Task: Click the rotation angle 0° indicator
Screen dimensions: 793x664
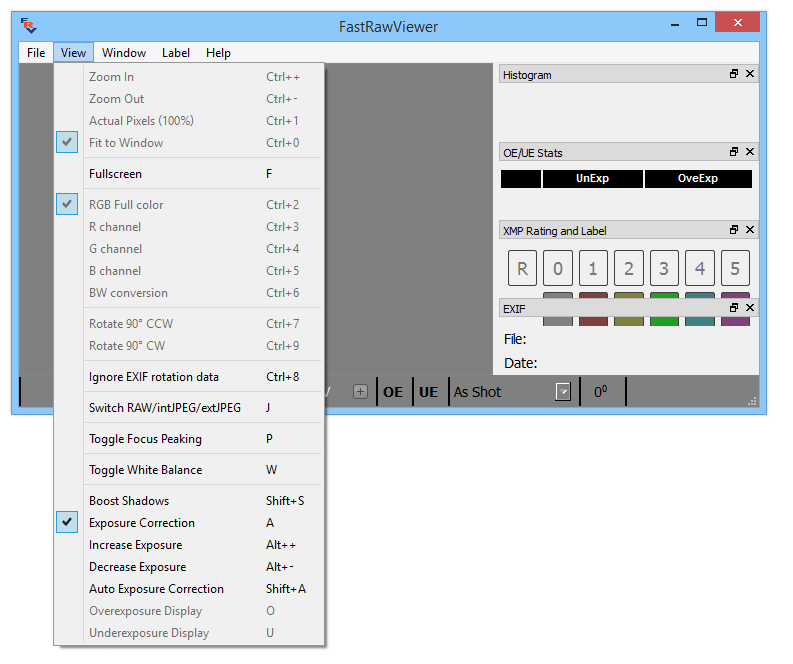Action: tap(600, 392)
